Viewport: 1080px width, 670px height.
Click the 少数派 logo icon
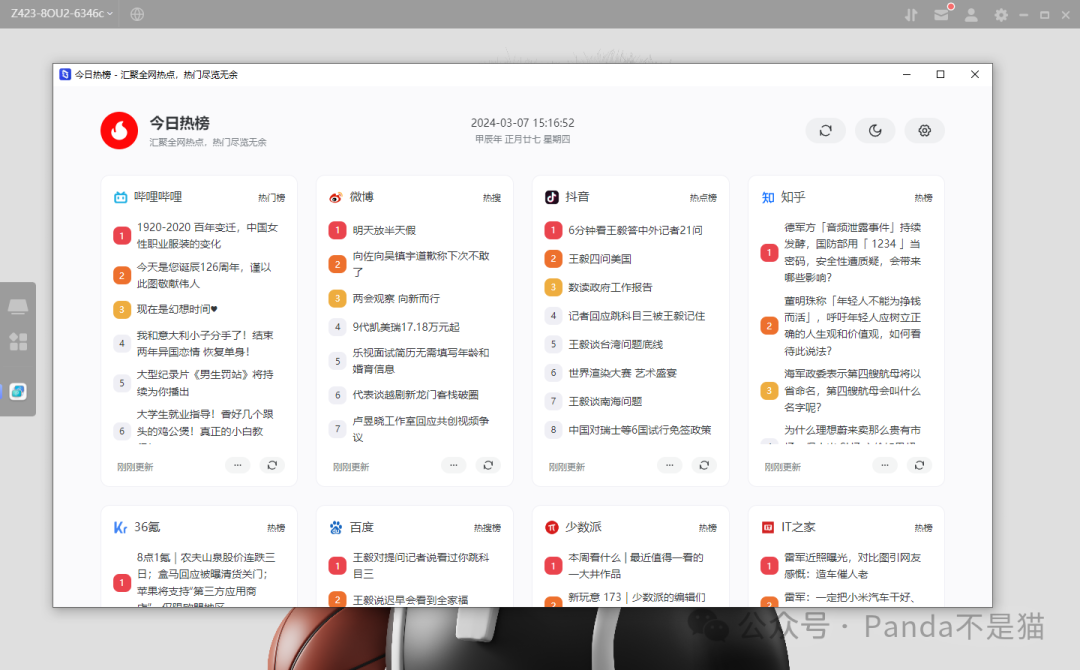[x=552, y=527]
